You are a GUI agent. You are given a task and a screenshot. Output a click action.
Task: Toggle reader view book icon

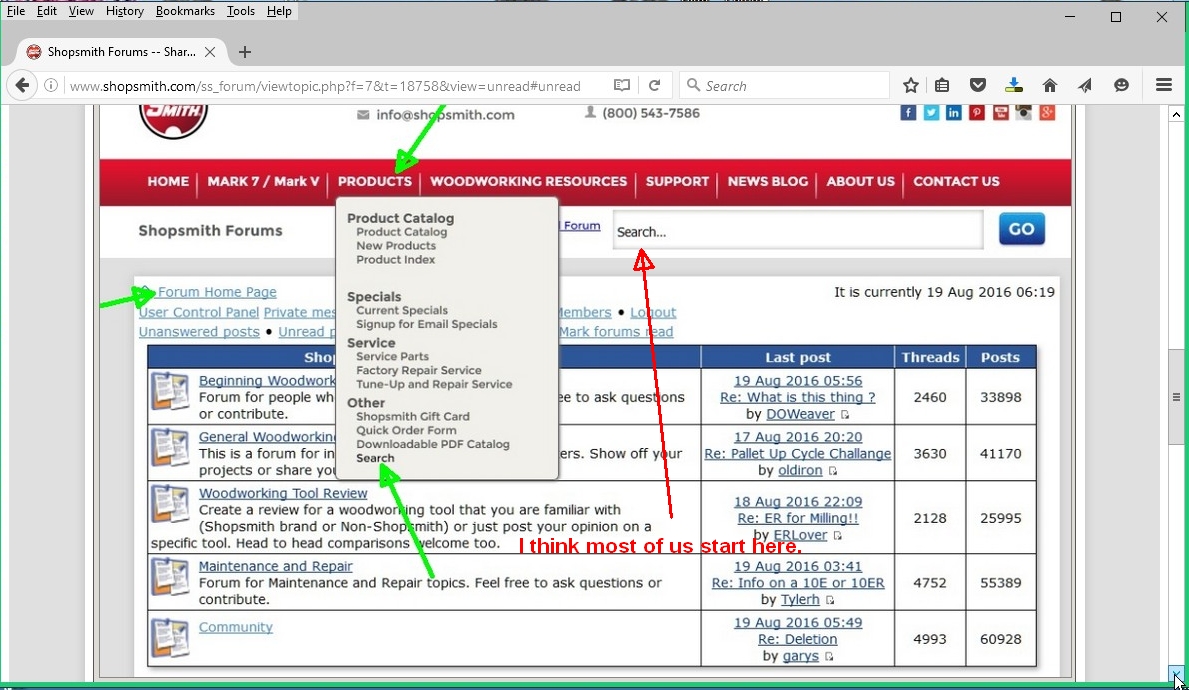click(x=622, y=86)
